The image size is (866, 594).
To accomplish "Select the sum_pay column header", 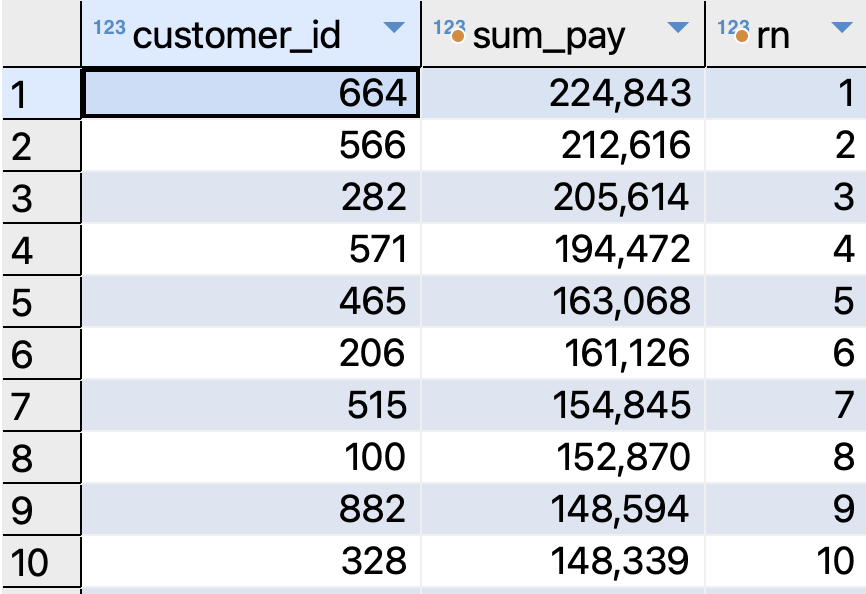I will [563, 34].
